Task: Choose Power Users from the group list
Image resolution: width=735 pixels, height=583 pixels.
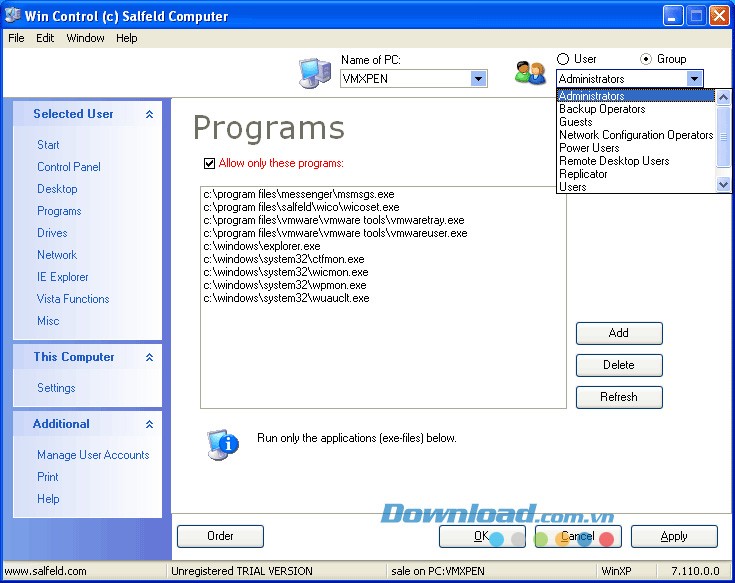Action: pyautogui.click(x=589, y=148)
